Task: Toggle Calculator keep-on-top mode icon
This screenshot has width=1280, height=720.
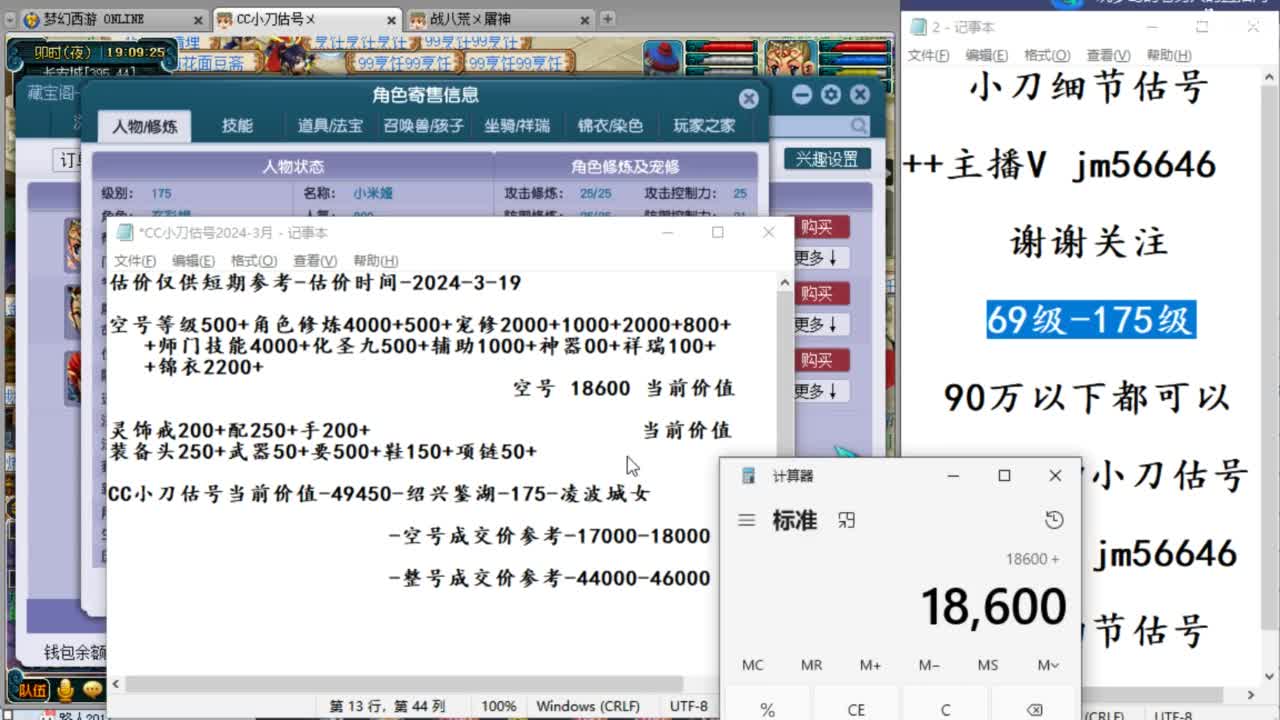Action: [847, 520]
